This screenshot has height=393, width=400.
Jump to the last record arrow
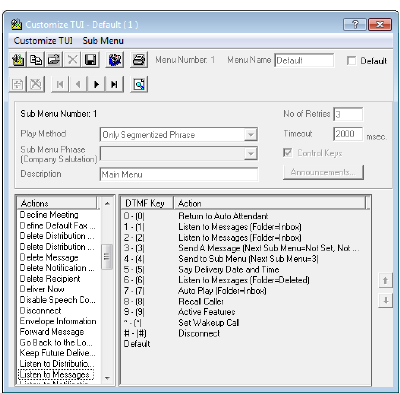coord(114,84)
